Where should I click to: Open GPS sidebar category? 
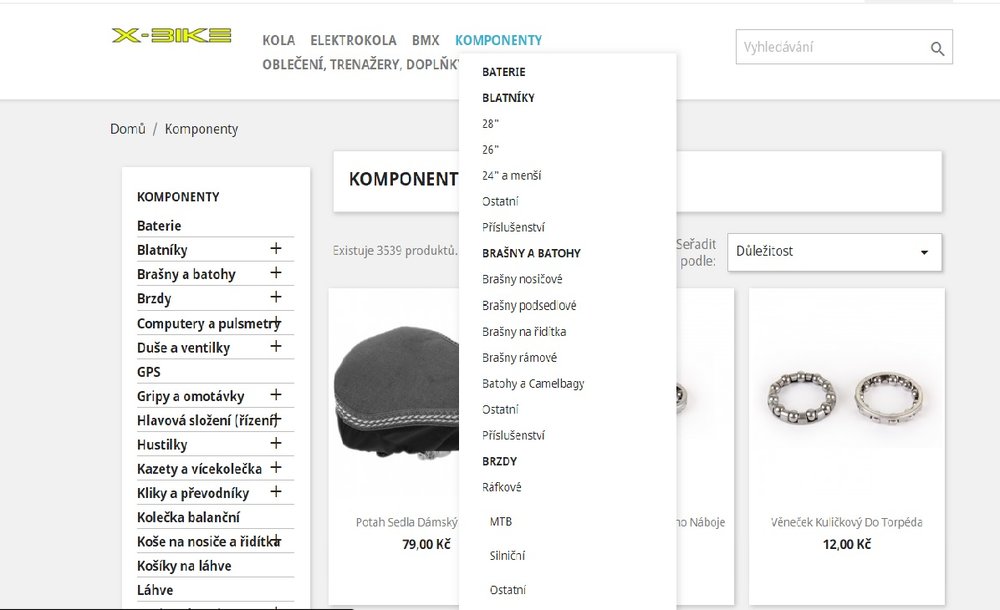[149, 372]
